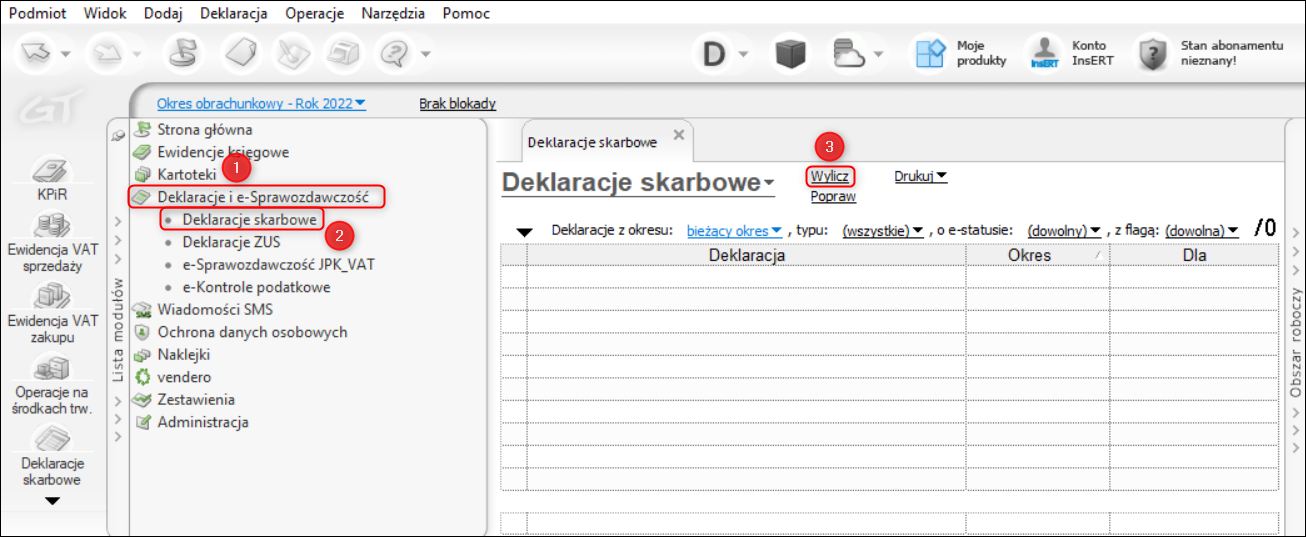Screen dimensions: 1306x537
Task: Select Ochrona danych osobowych module
Action: click(x=252, y=332)
